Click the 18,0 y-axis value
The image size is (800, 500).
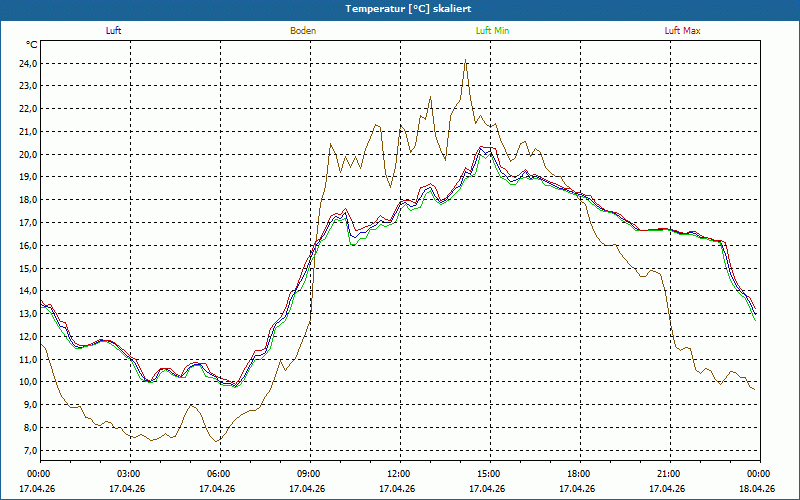(28, 200)
